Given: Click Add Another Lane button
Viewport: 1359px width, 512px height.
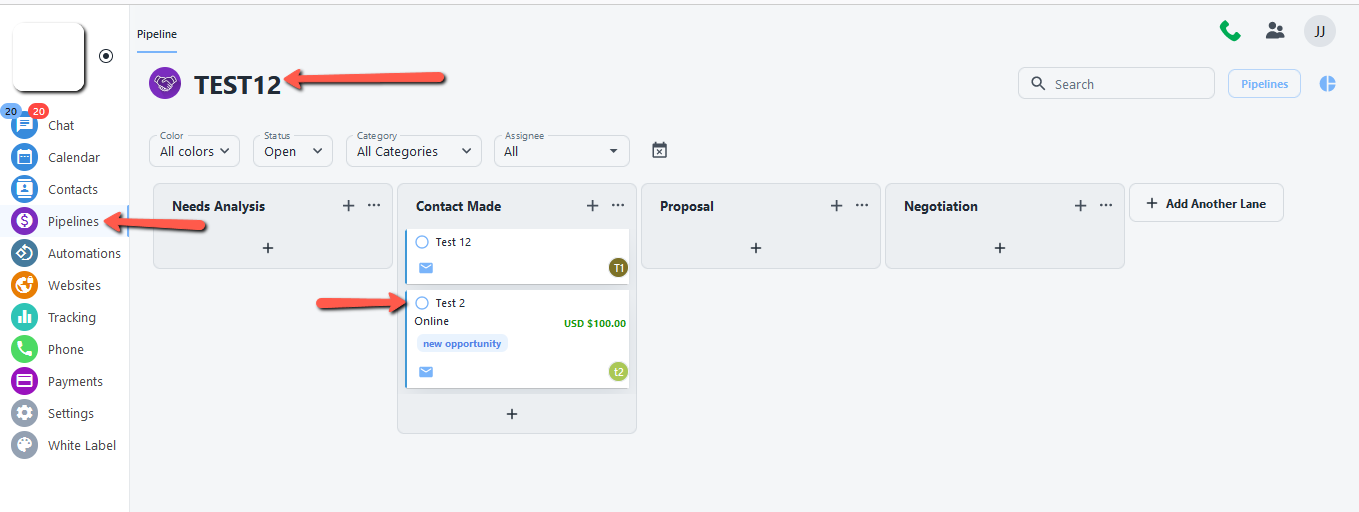Looking at the screenshot, I should pos(1205,203).
